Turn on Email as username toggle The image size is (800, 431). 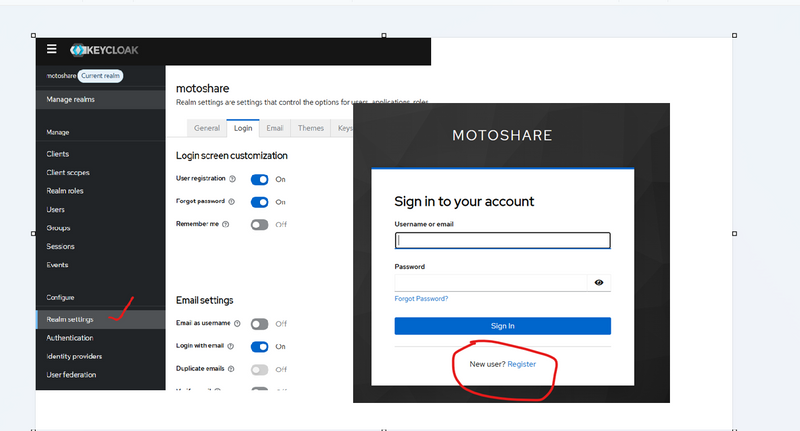(260, 324)
